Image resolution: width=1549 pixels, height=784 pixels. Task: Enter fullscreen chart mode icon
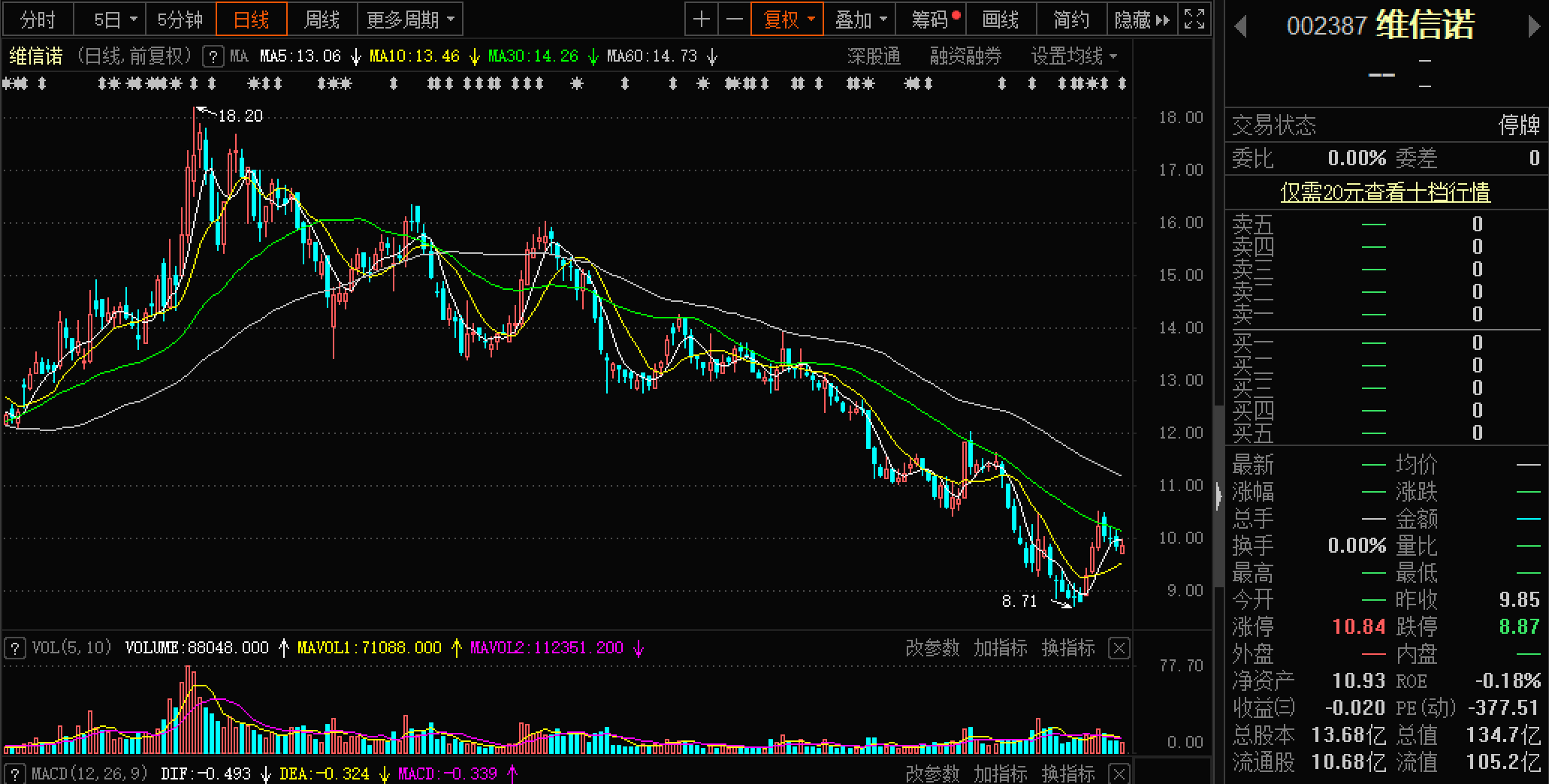pos(1194,20)
